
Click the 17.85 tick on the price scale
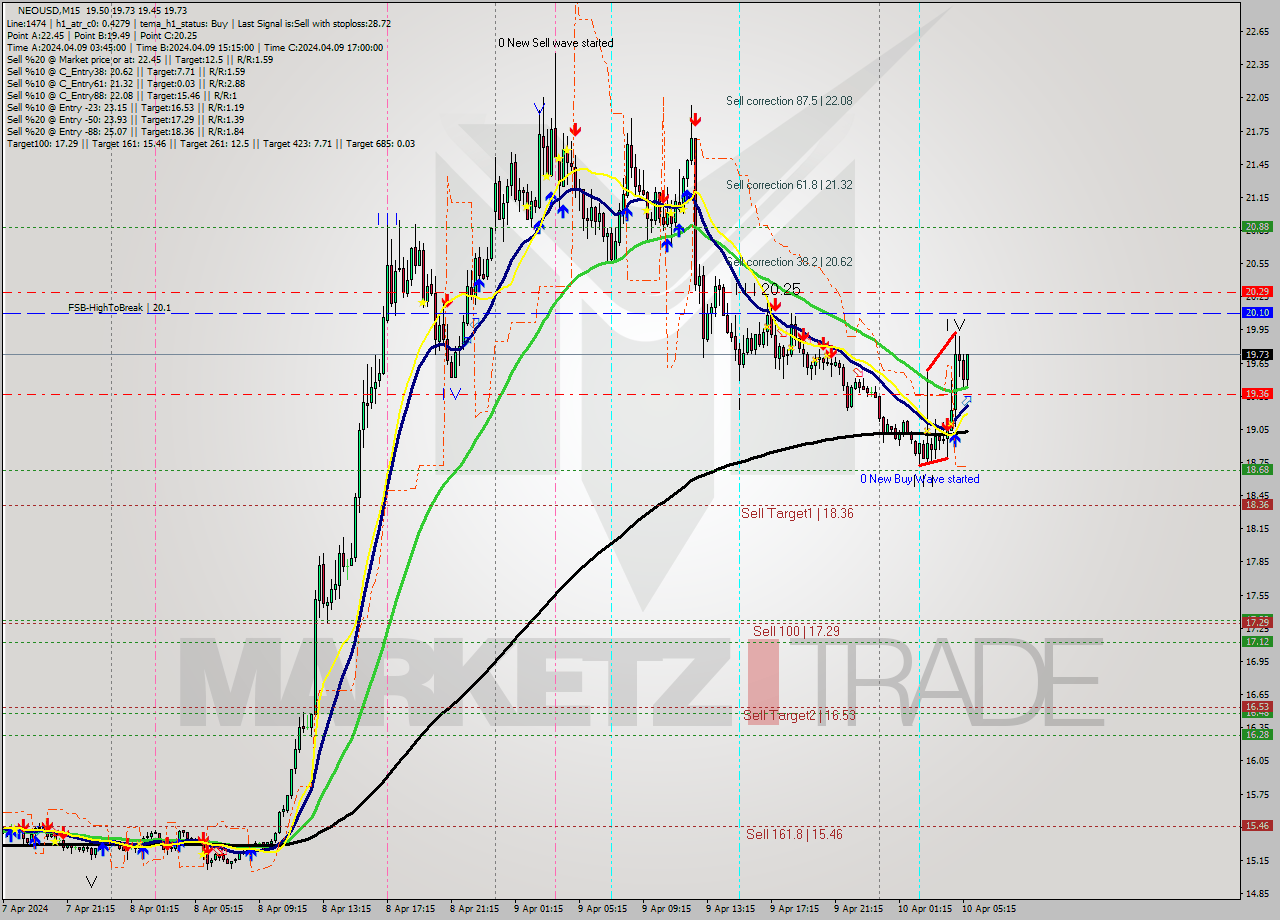(x=1258, y=562)
